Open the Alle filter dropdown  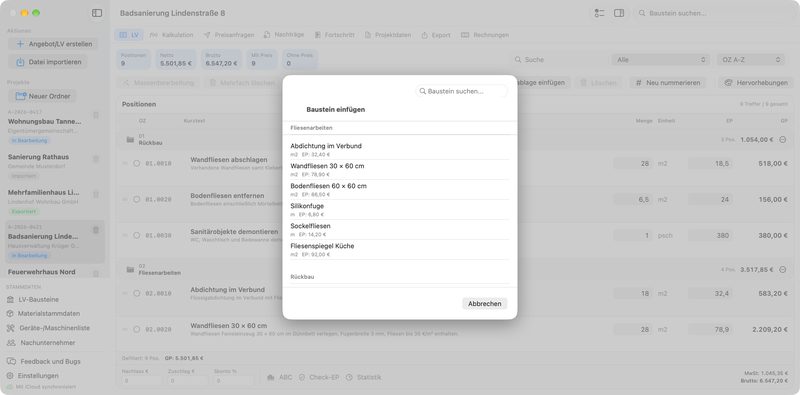pyautogui.click(x=660, y=60)
